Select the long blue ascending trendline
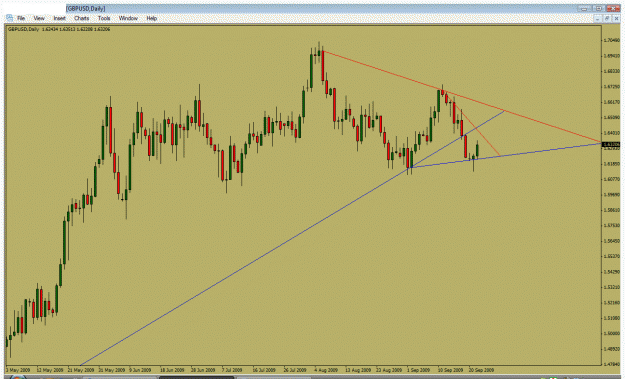Image resolution: width=625 pixels, height=379 pixels. (x=293, y=238)
